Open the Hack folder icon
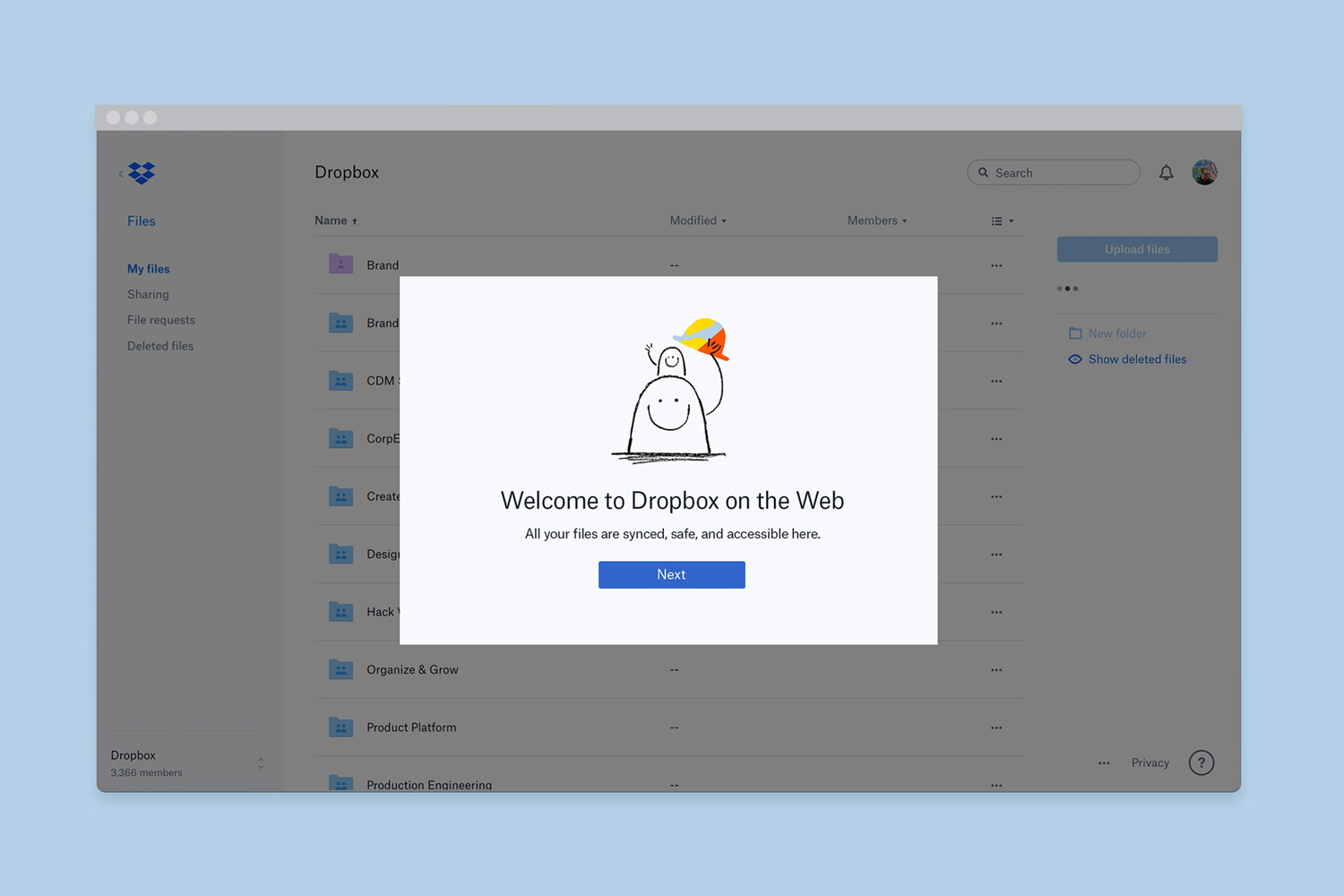 click(340, 612)
